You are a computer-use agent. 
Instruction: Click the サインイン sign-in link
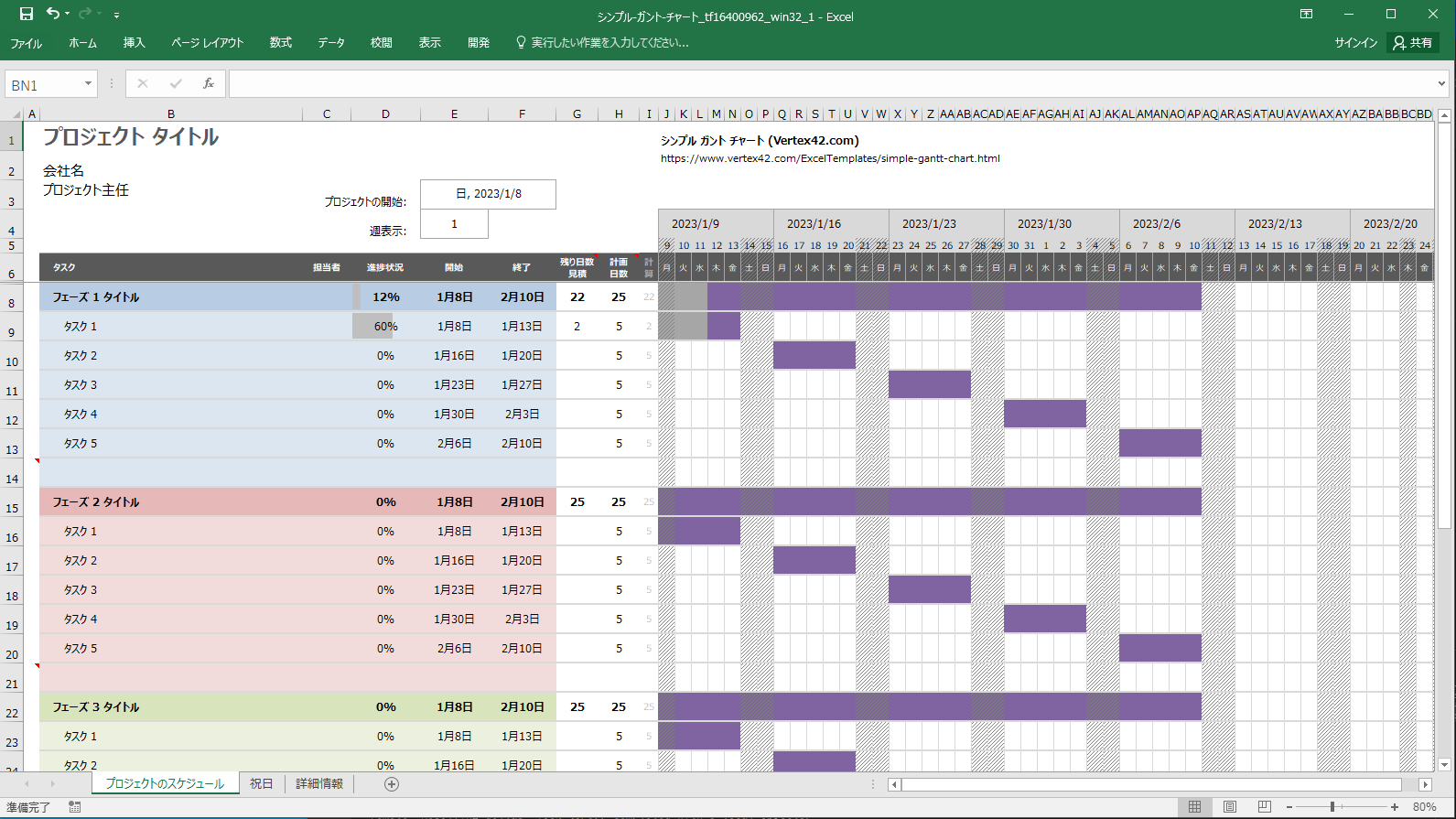click(1355, 43)
